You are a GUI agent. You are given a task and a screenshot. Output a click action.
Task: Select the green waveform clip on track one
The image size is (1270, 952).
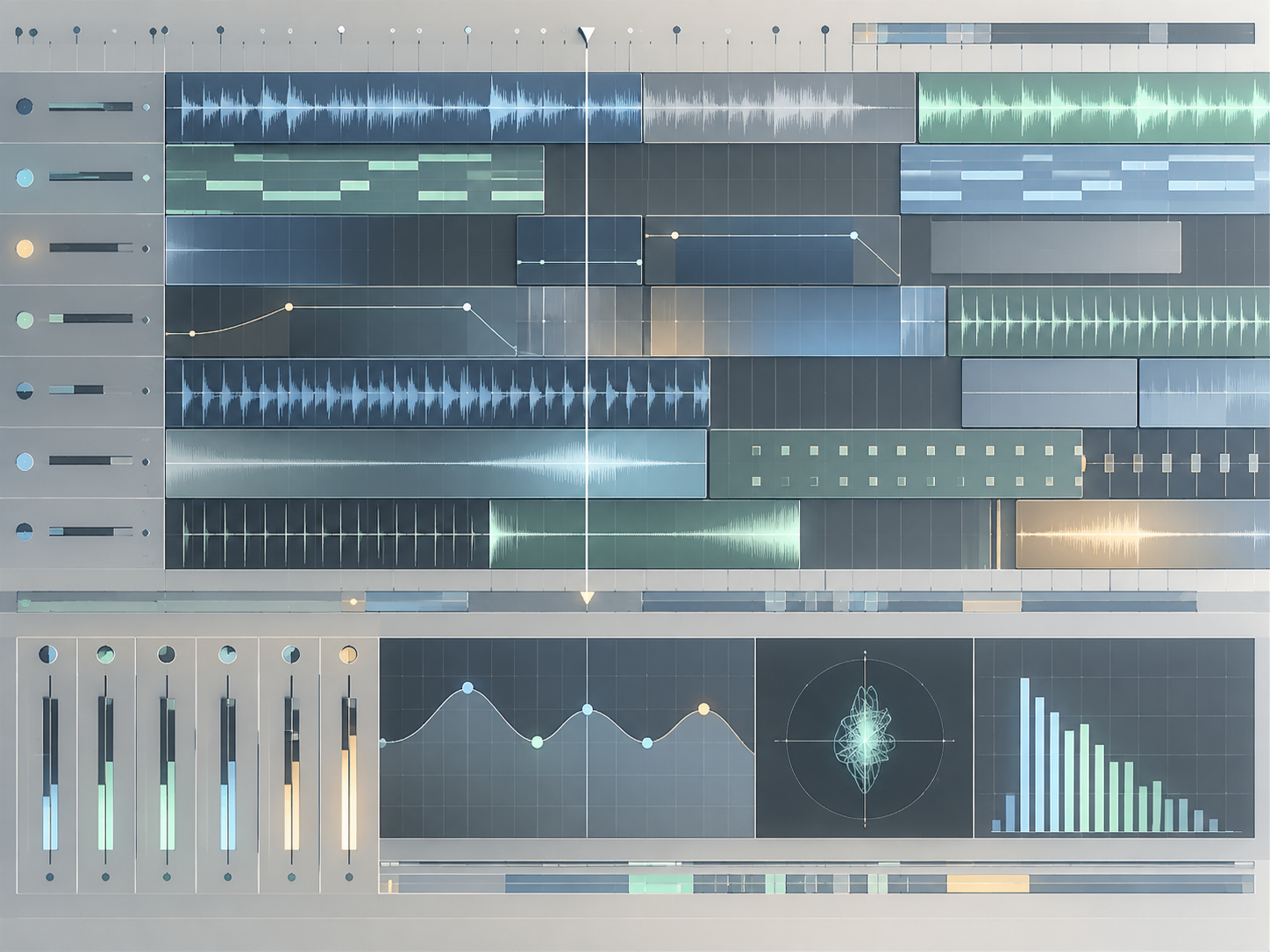pos(1094,108)
